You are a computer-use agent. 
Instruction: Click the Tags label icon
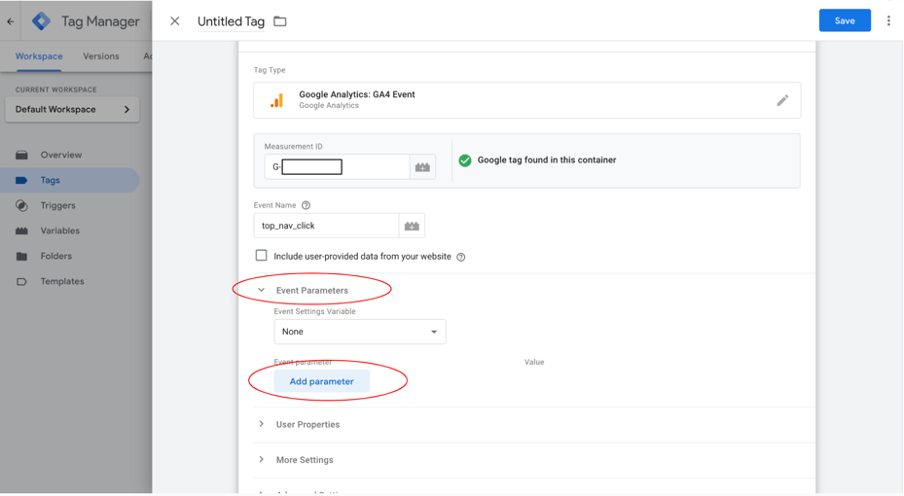pos(22,180)
